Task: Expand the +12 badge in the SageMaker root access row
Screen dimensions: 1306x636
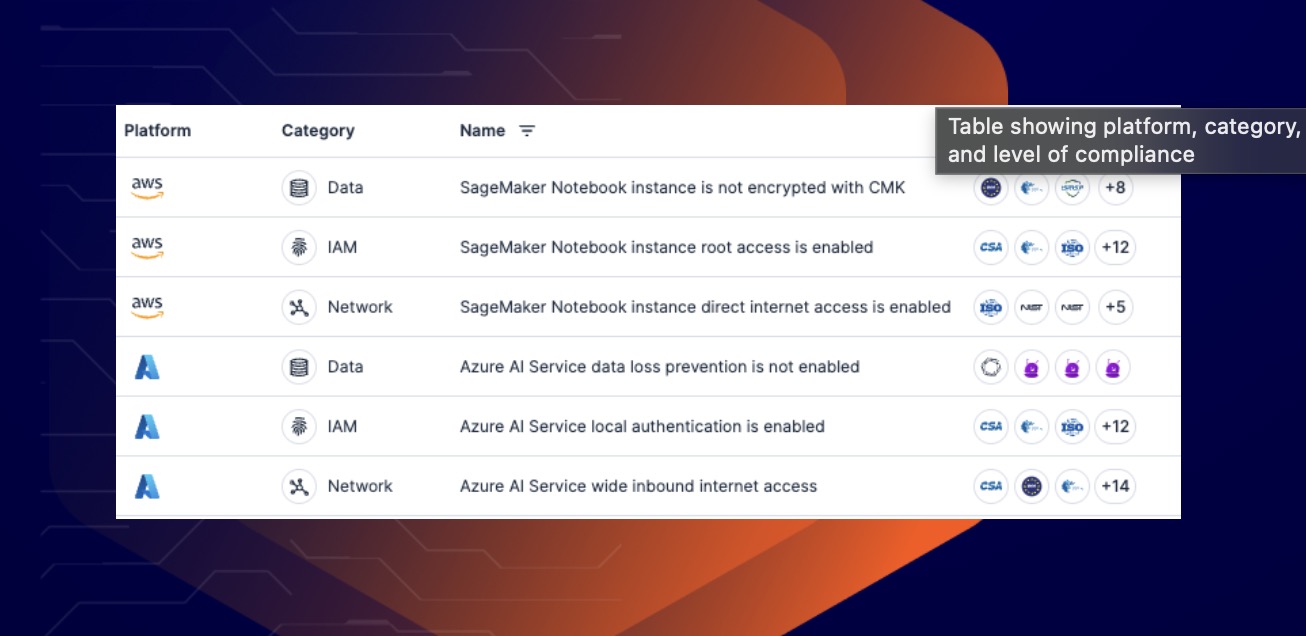Action: coord(1114,247)
